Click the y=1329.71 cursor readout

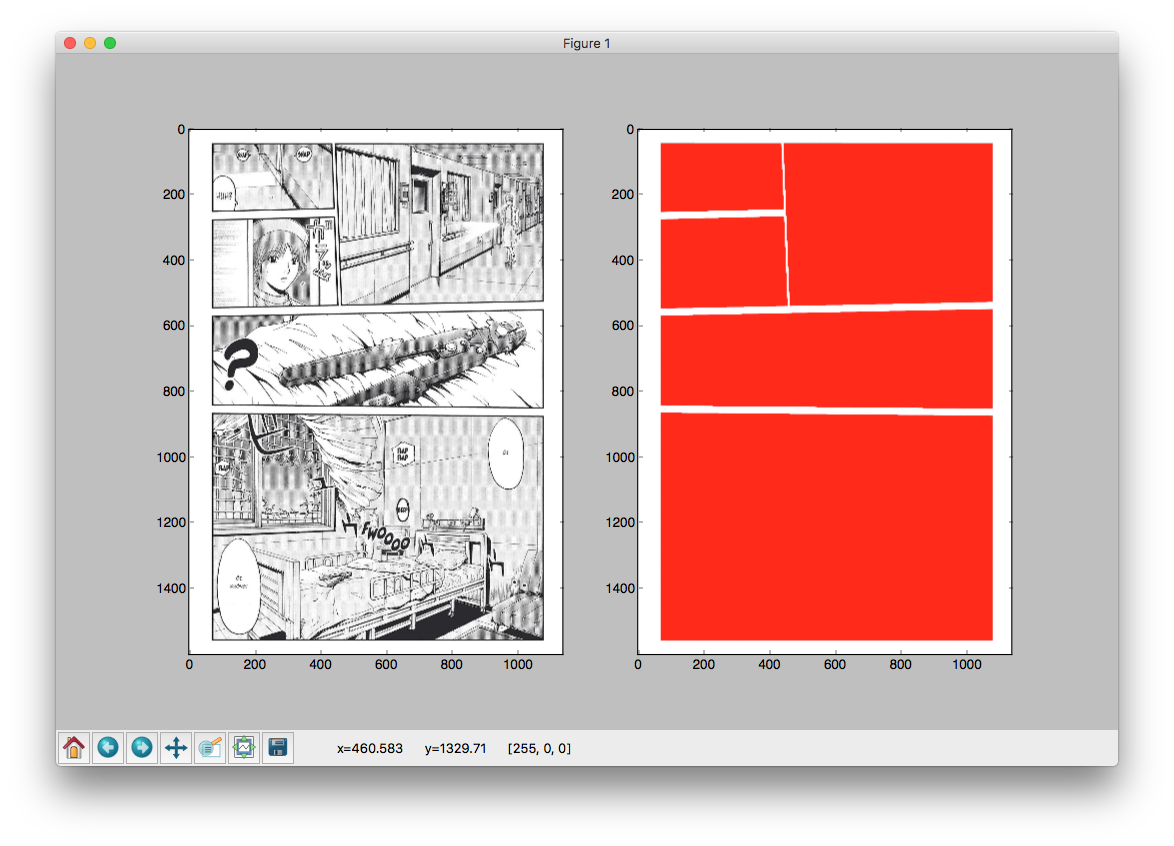click(455, 748)
